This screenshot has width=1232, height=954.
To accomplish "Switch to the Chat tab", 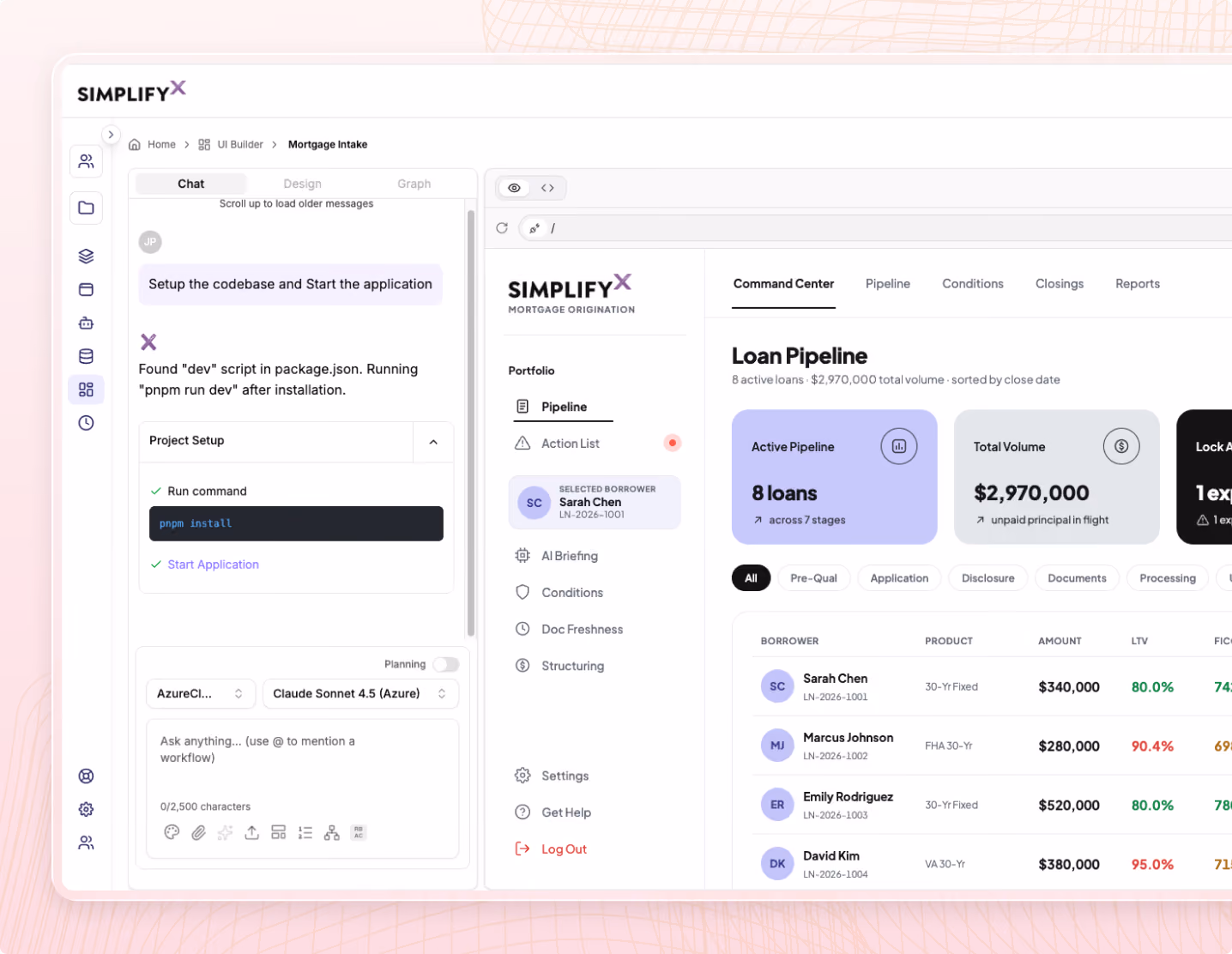I will coord(190,184).
